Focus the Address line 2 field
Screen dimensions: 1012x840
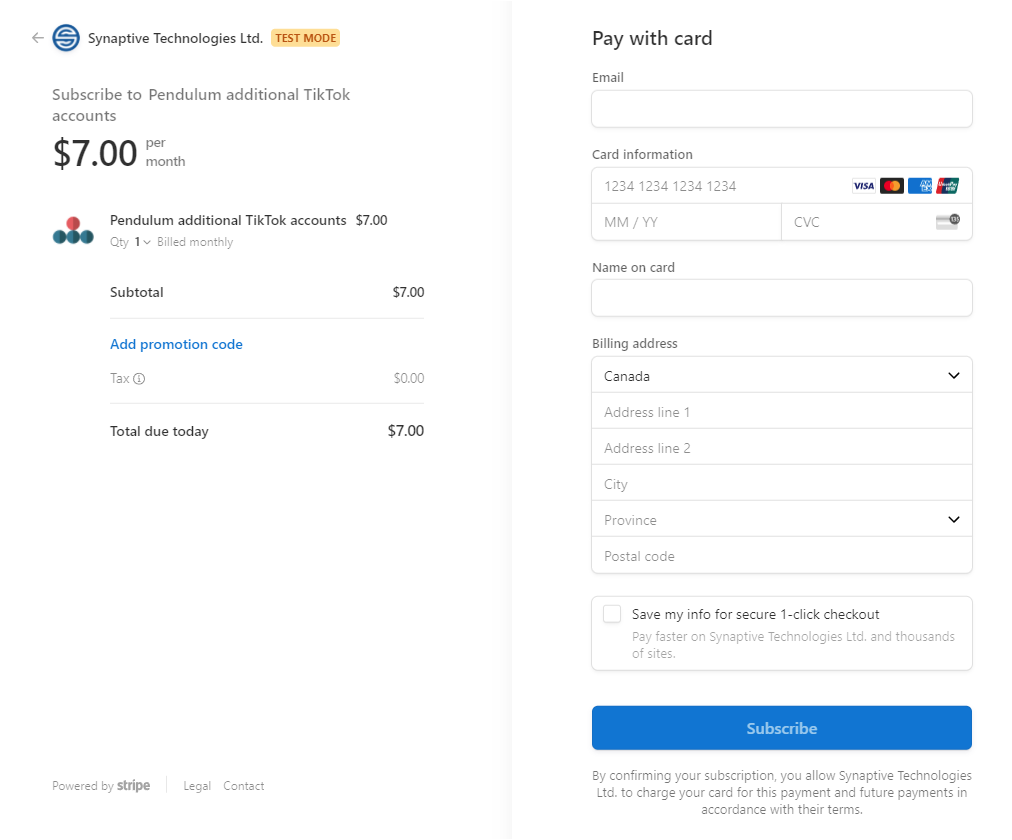pyautogui.click(x=782, y=448)
